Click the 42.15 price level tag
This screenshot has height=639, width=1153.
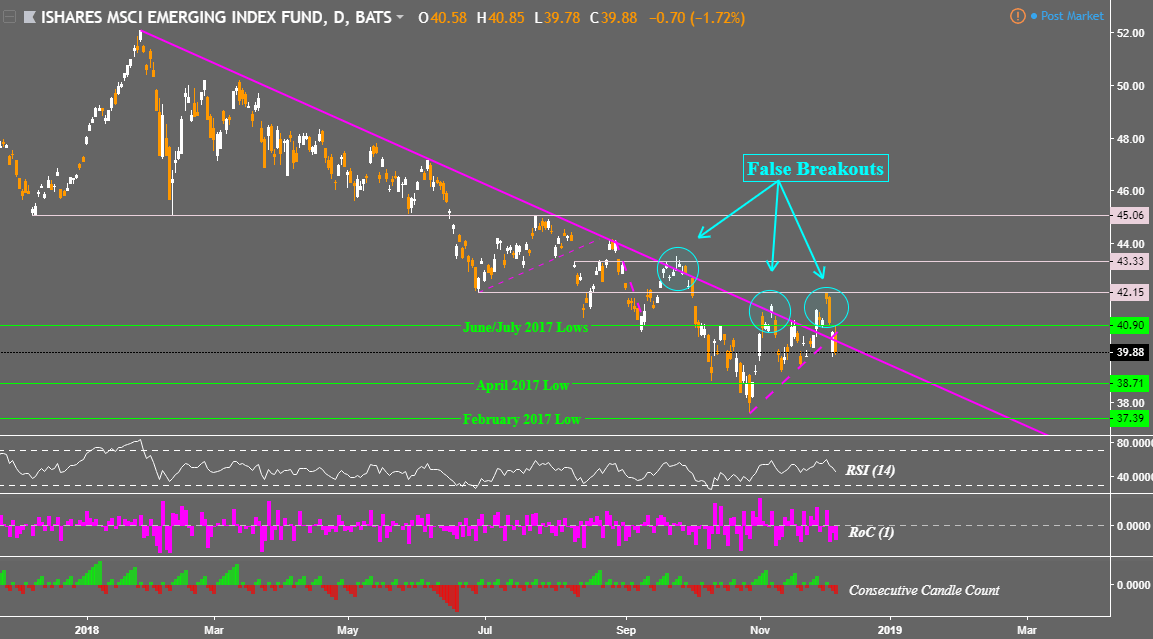pyautogui.click(x=1130, y=293)
